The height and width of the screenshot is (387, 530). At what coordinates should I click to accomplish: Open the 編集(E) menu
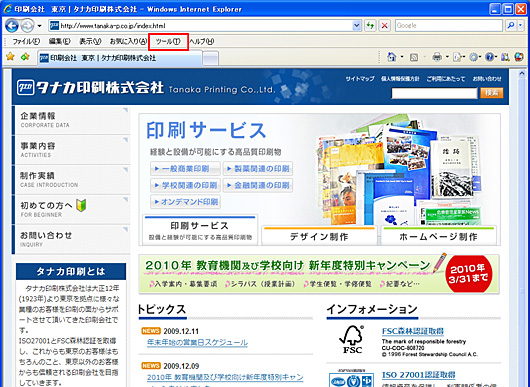(59, 42)
